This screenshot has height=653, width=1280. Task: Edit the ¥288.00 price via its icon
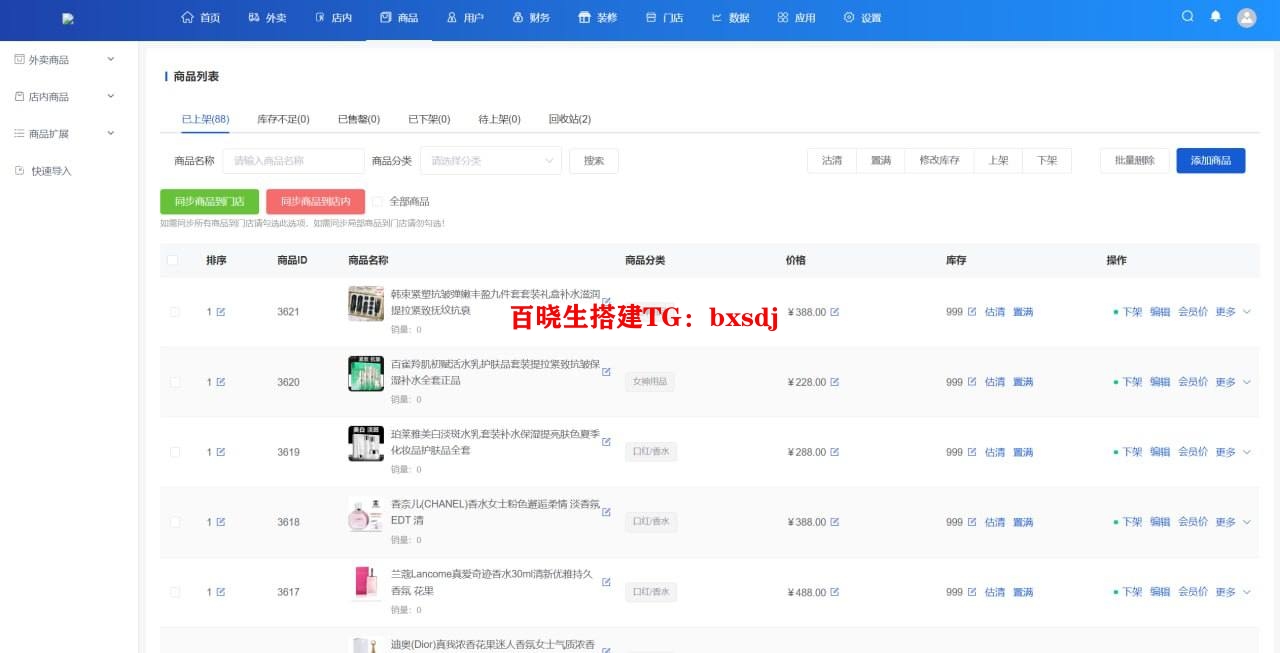(835, 452)
